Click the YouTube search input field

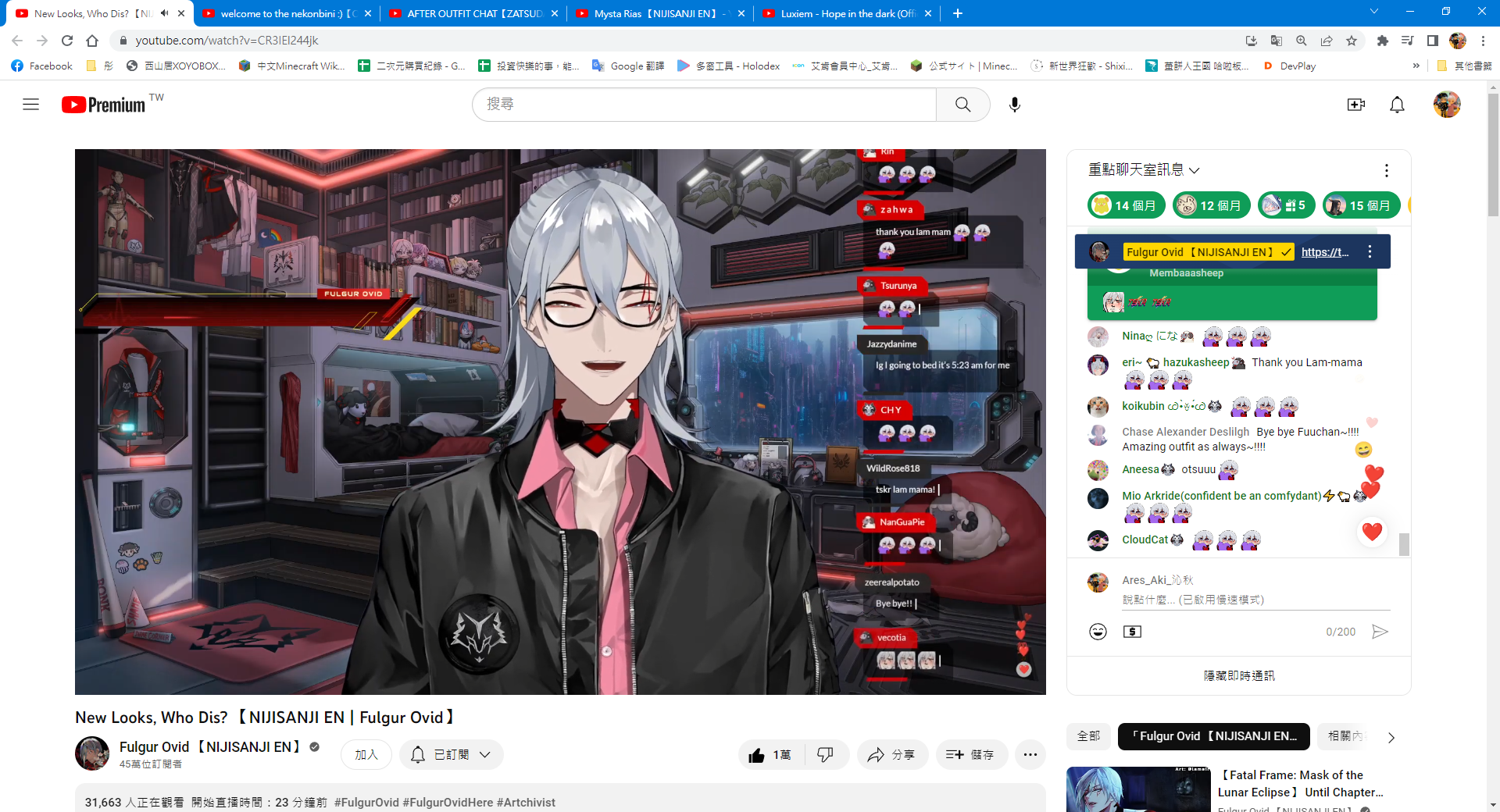pos(704,105)
